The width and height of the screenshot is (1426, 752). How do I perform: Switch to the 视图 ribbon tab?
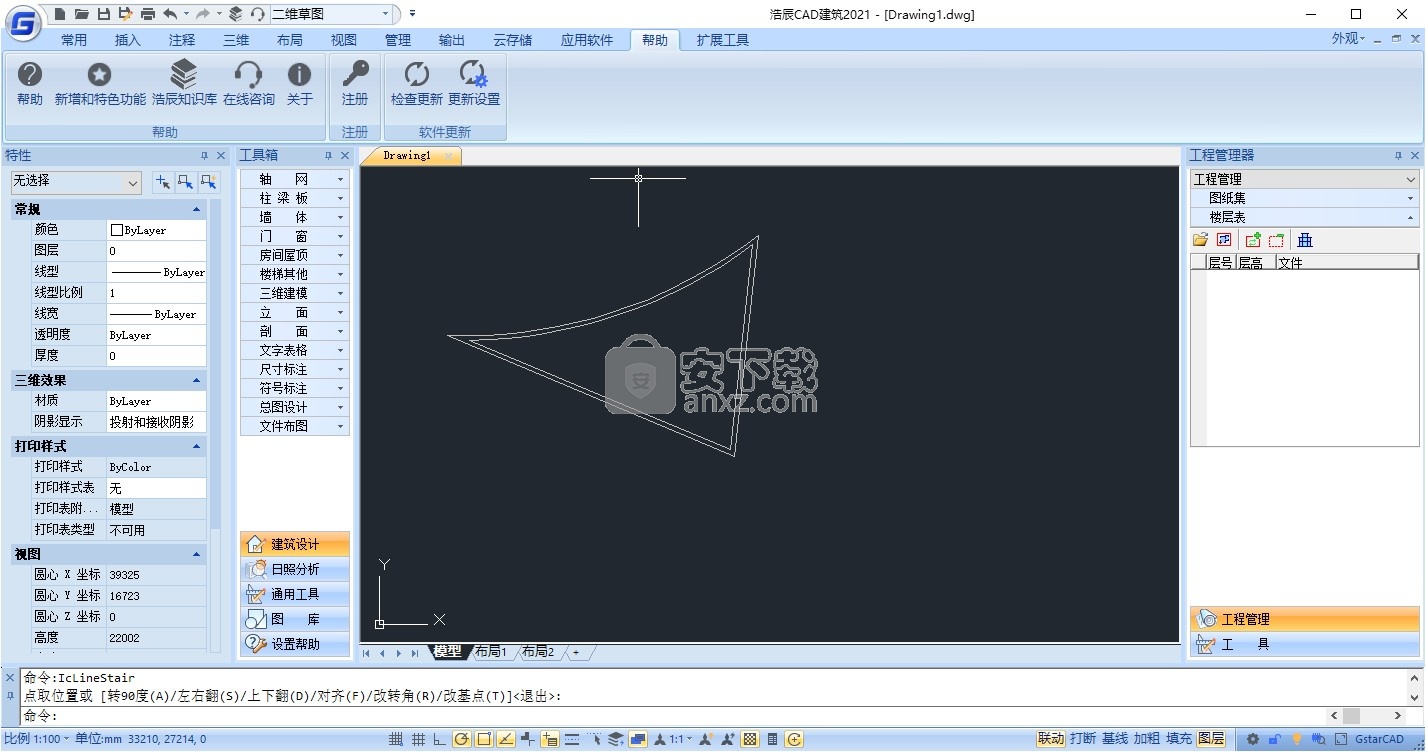344,40
